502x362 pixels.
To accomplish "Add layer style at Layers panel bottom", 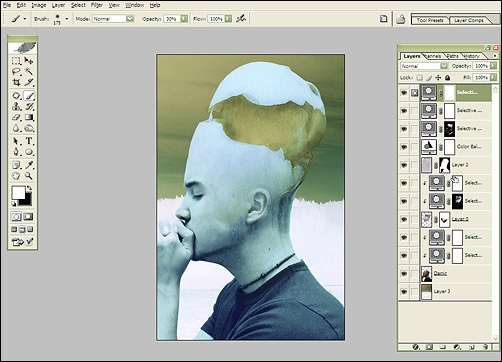I will pyautogui.click(x=415, y=347).
